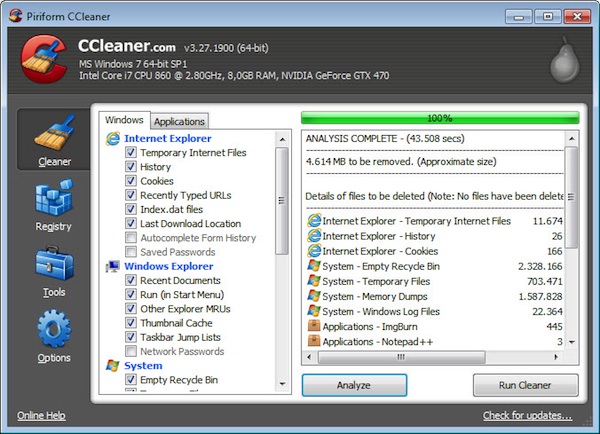Click the Windows Explorer section heading

click(169, 266)
